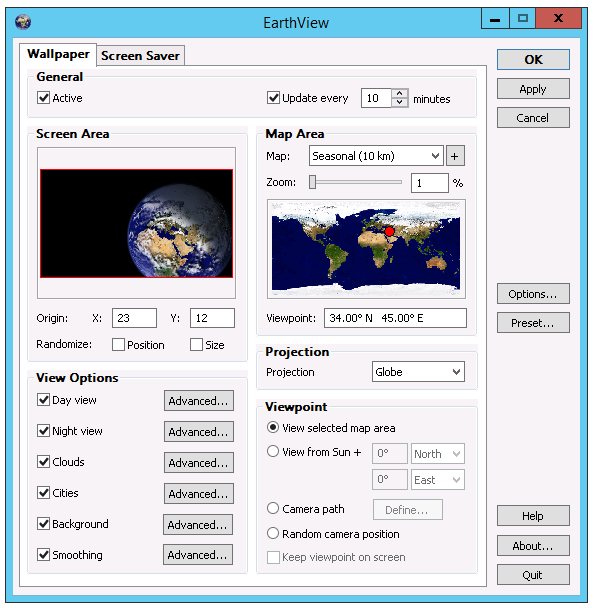Click the world map in Map Area
The height and width of the screenshot is (608, 594).
point(366,249)
